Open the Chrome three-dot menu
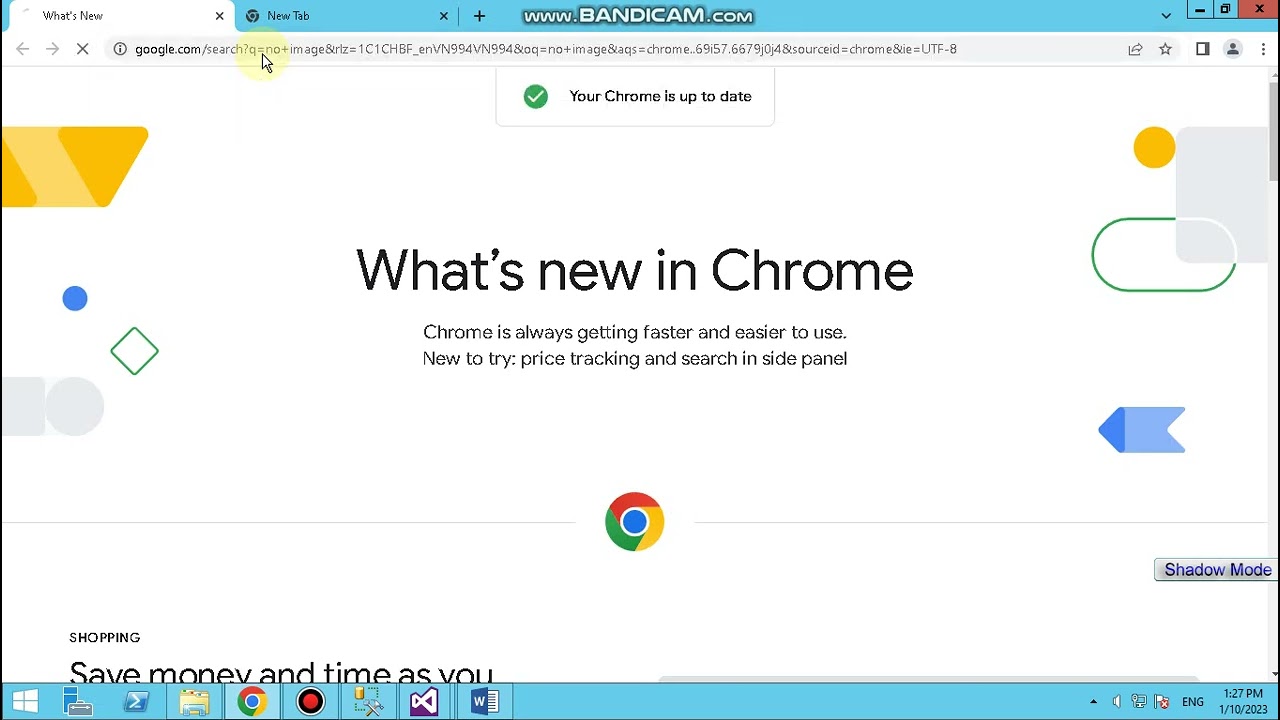Viewport: 1280px width, 720px height. coord(1263,49)
